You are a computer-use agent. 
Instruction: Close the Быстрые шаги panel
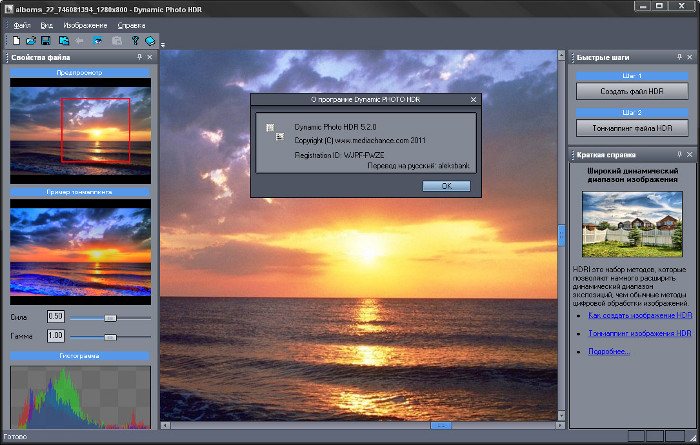coord(689,58)
